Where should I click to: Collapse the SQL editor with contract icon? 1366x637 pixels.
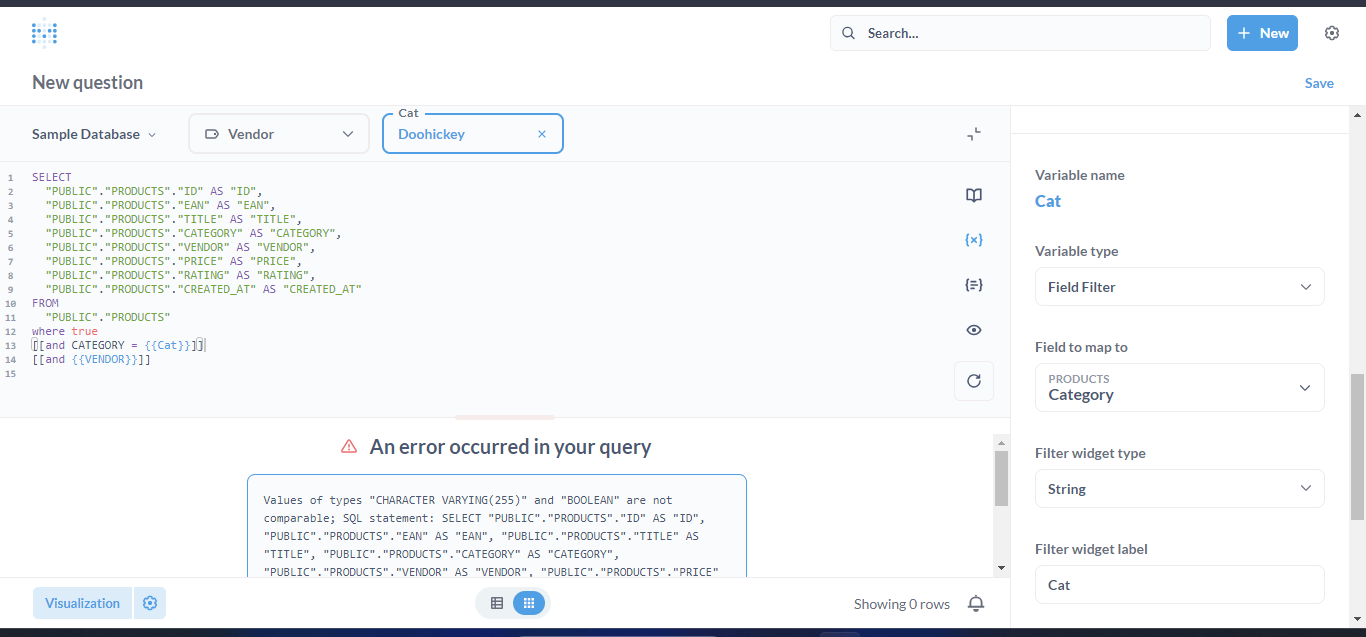coord(973,134)
